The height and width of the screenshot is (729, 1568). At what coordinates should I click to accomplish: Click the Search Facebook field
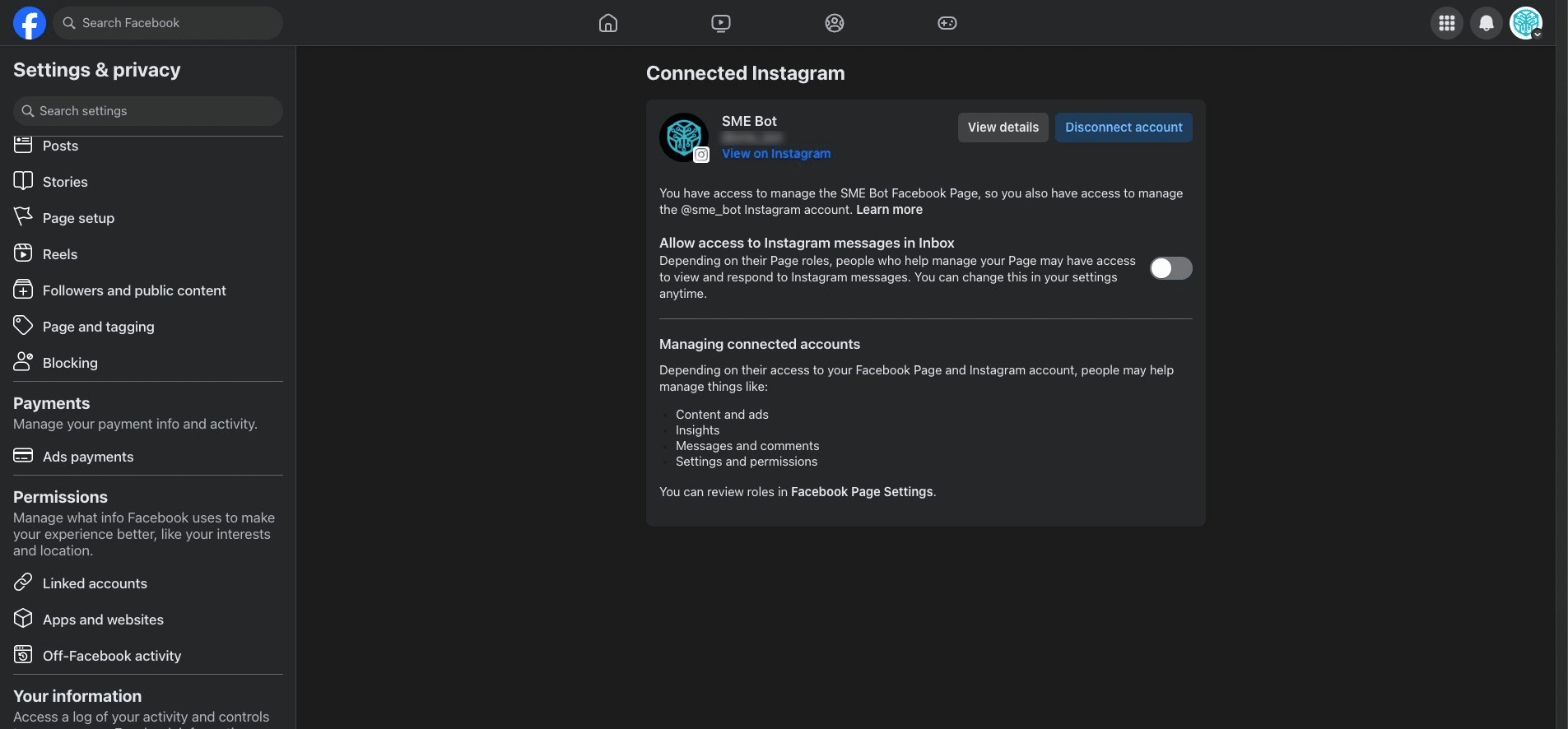coord(168,23)
